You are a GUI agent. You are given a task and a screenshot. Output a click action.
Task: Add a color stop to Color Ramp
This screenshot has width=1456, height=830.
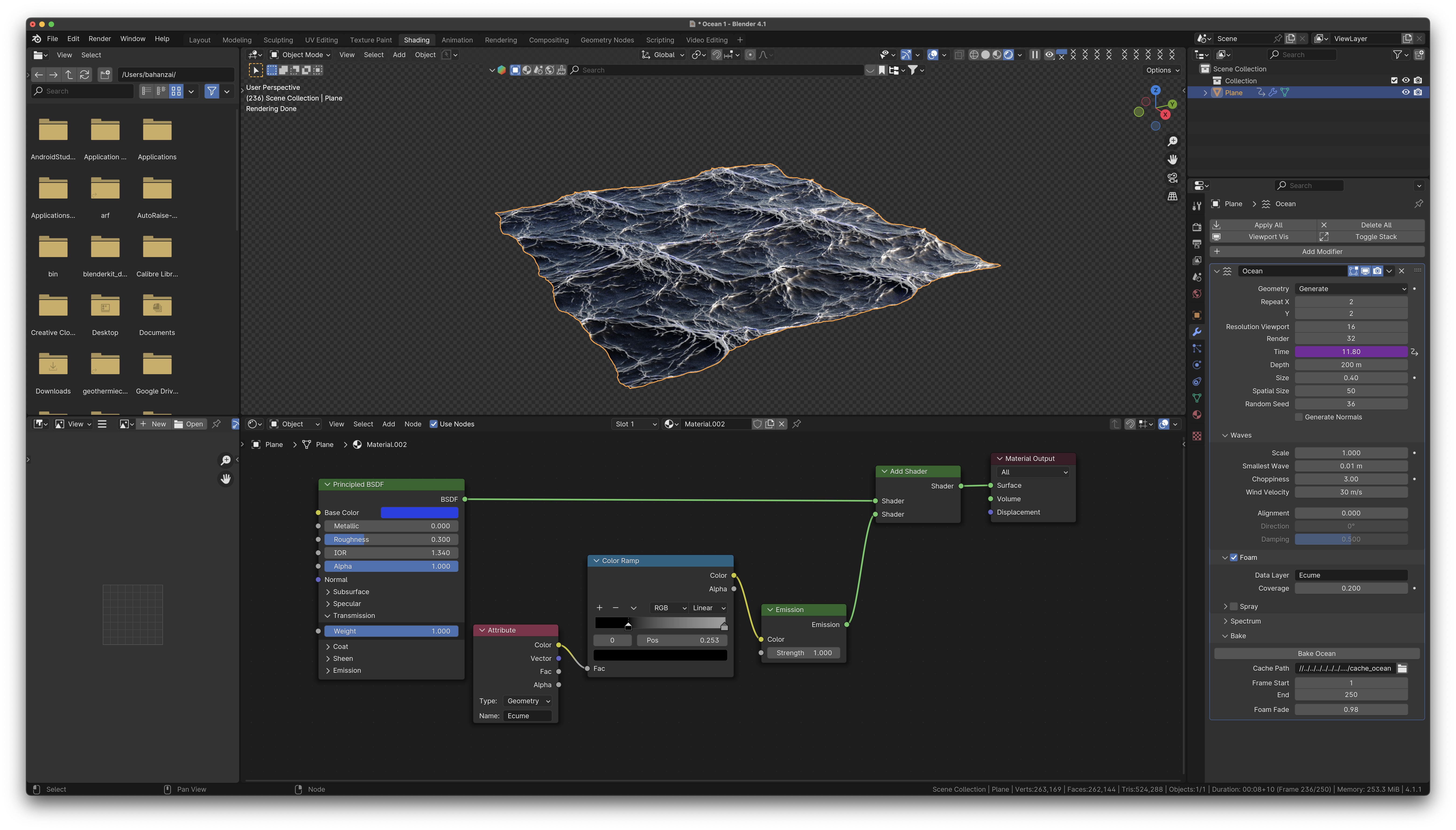599,608
